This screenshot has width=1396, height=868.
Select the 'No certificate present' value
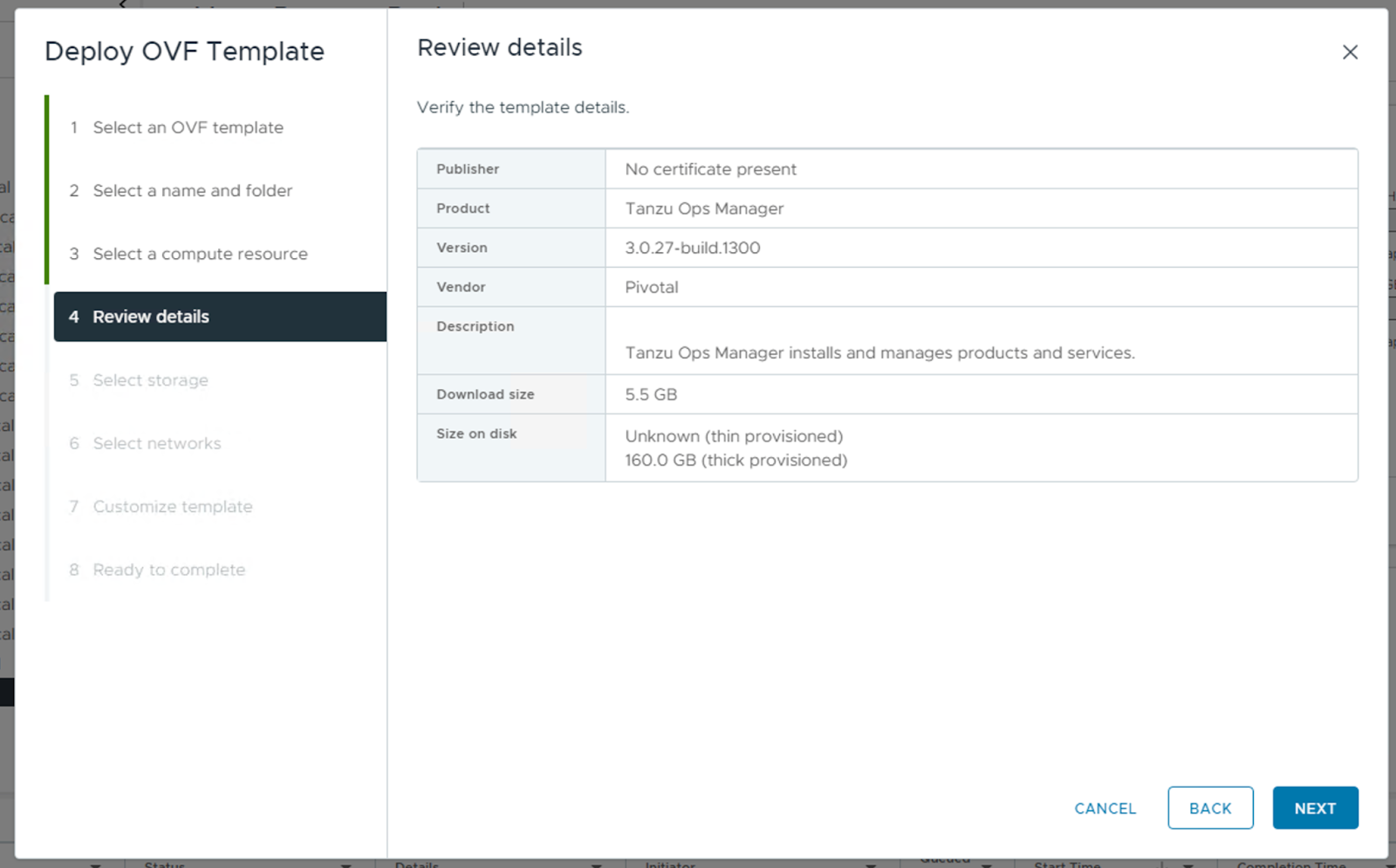[710, 169]
